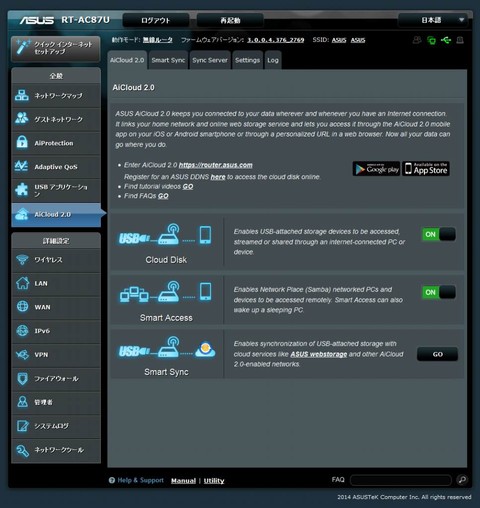Click the Adaptive QoS graph icon
The width and height of the screenshot is (480, 508).
point(22,166)
